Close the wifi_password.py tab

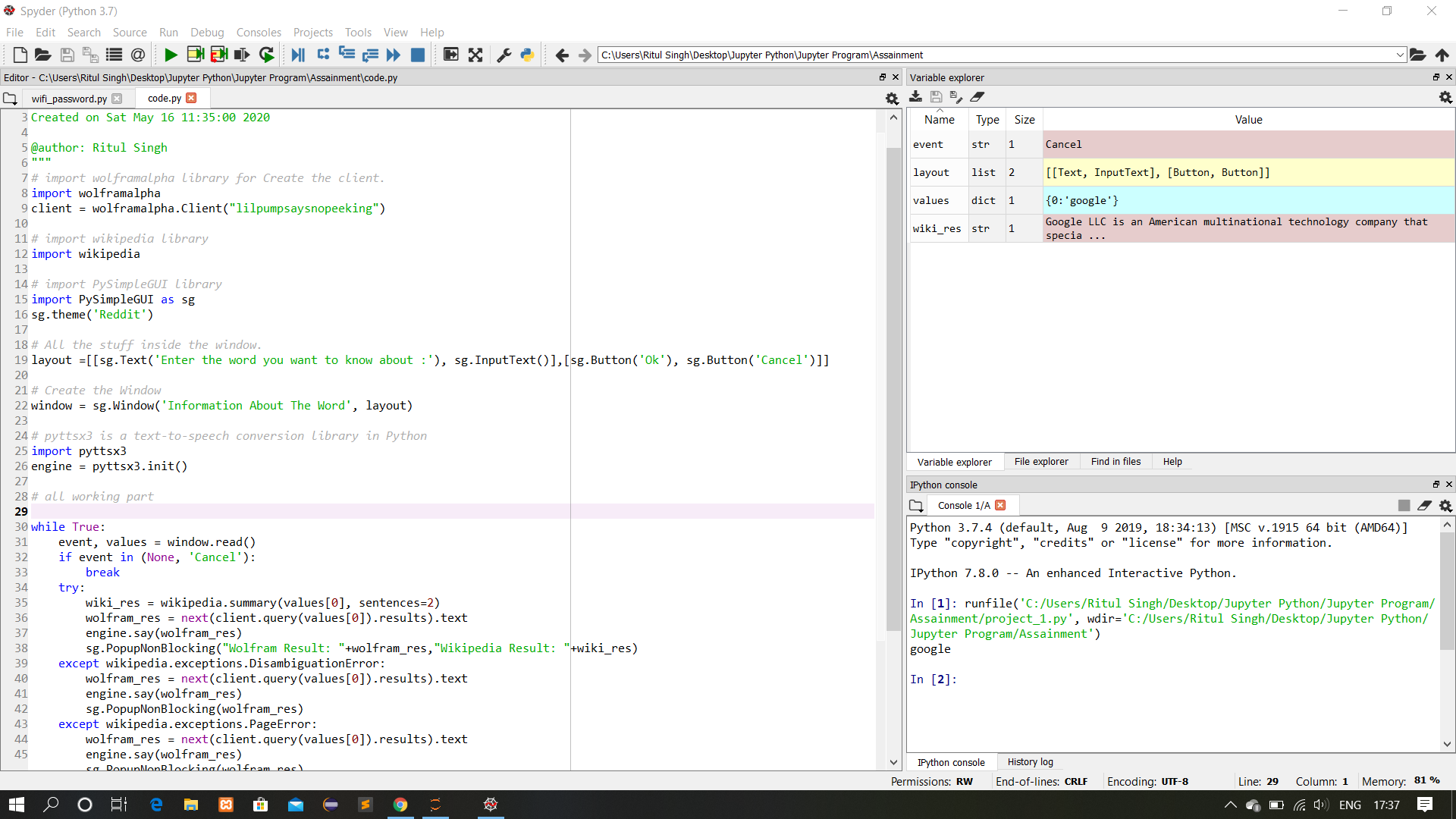117,99
